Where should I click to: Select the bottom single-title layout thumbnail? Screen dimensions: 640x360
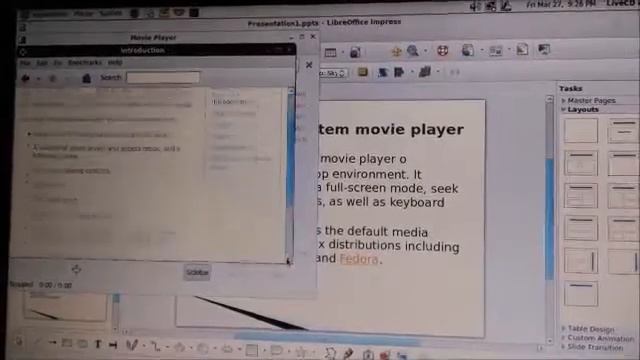580,293
